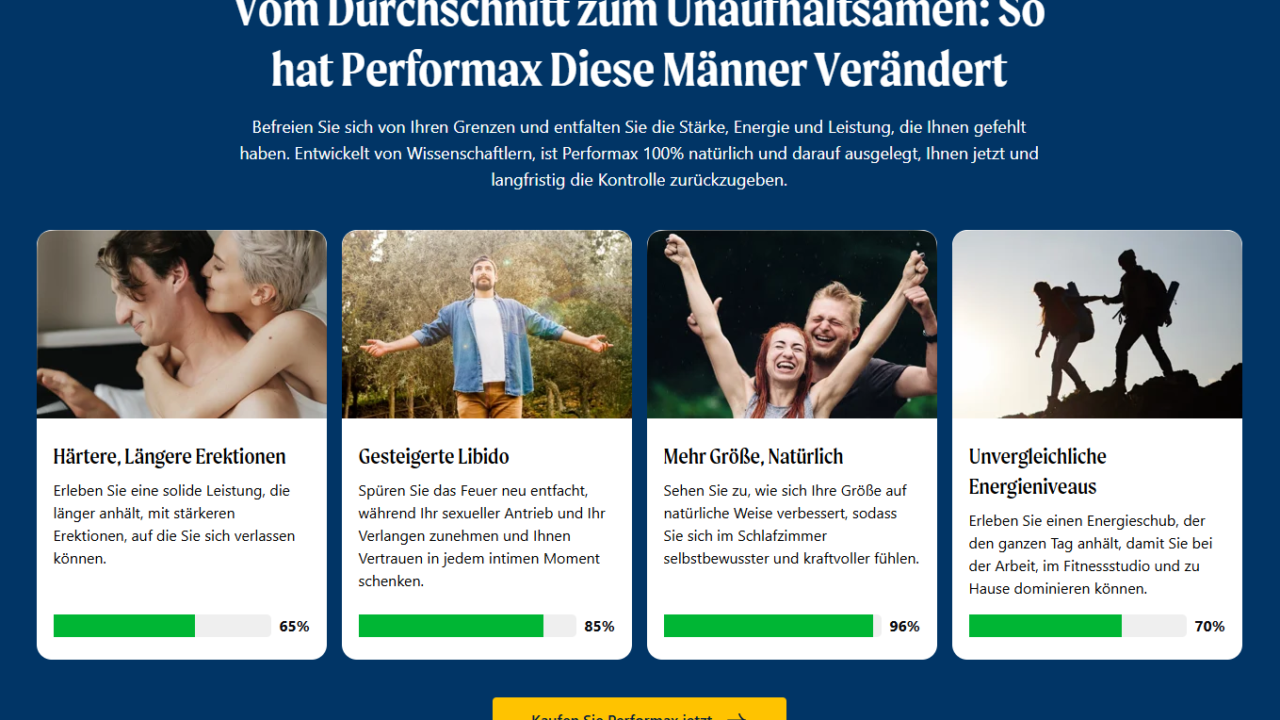
Task: Open the couple embracing image
Action: click(182, 325)
